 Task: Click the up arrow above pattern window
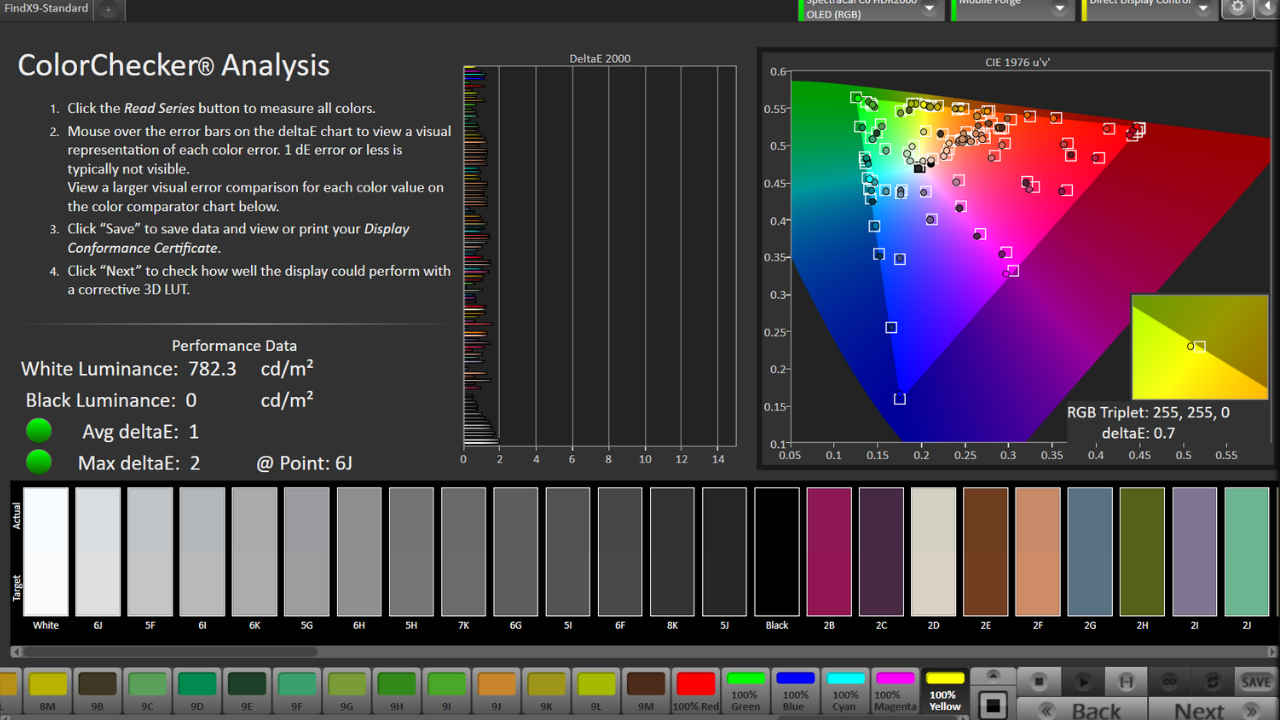993,675
